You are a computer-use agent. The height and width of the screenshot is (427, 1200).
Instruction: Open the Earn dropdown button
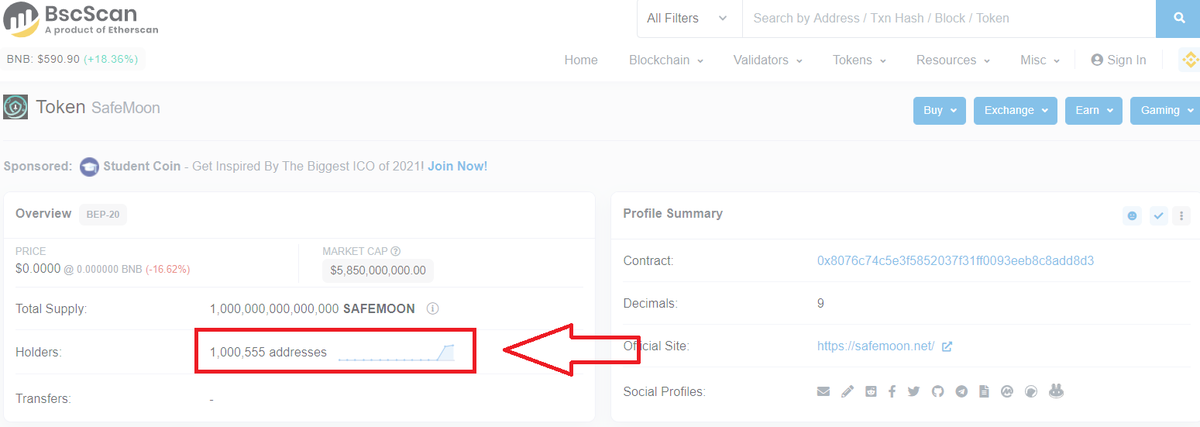[1093, 110]
